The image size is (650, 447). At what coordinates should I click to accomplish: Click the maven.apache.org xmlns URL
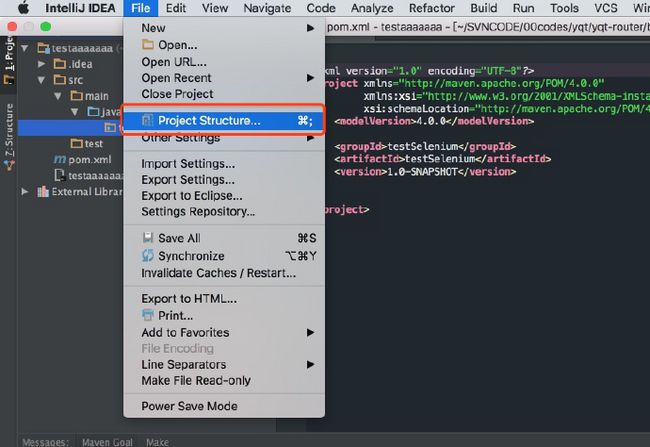pos(502,83)
